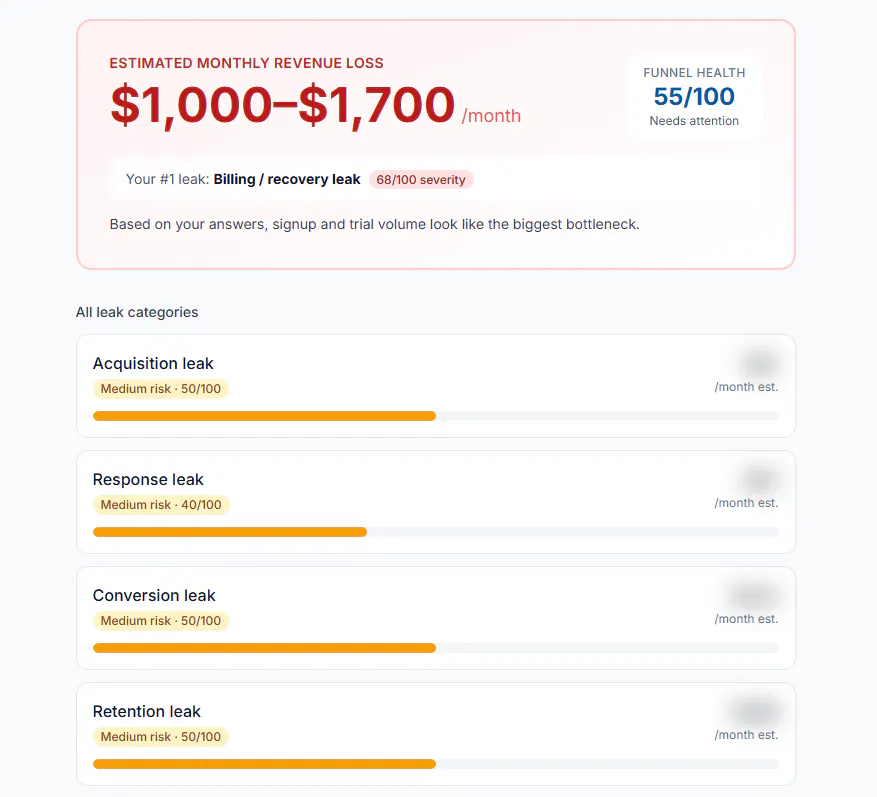Click Conversion's Medium risk 50/100 badge
The height and width of the screenshot is (797, 877).
tap(161, 621)
